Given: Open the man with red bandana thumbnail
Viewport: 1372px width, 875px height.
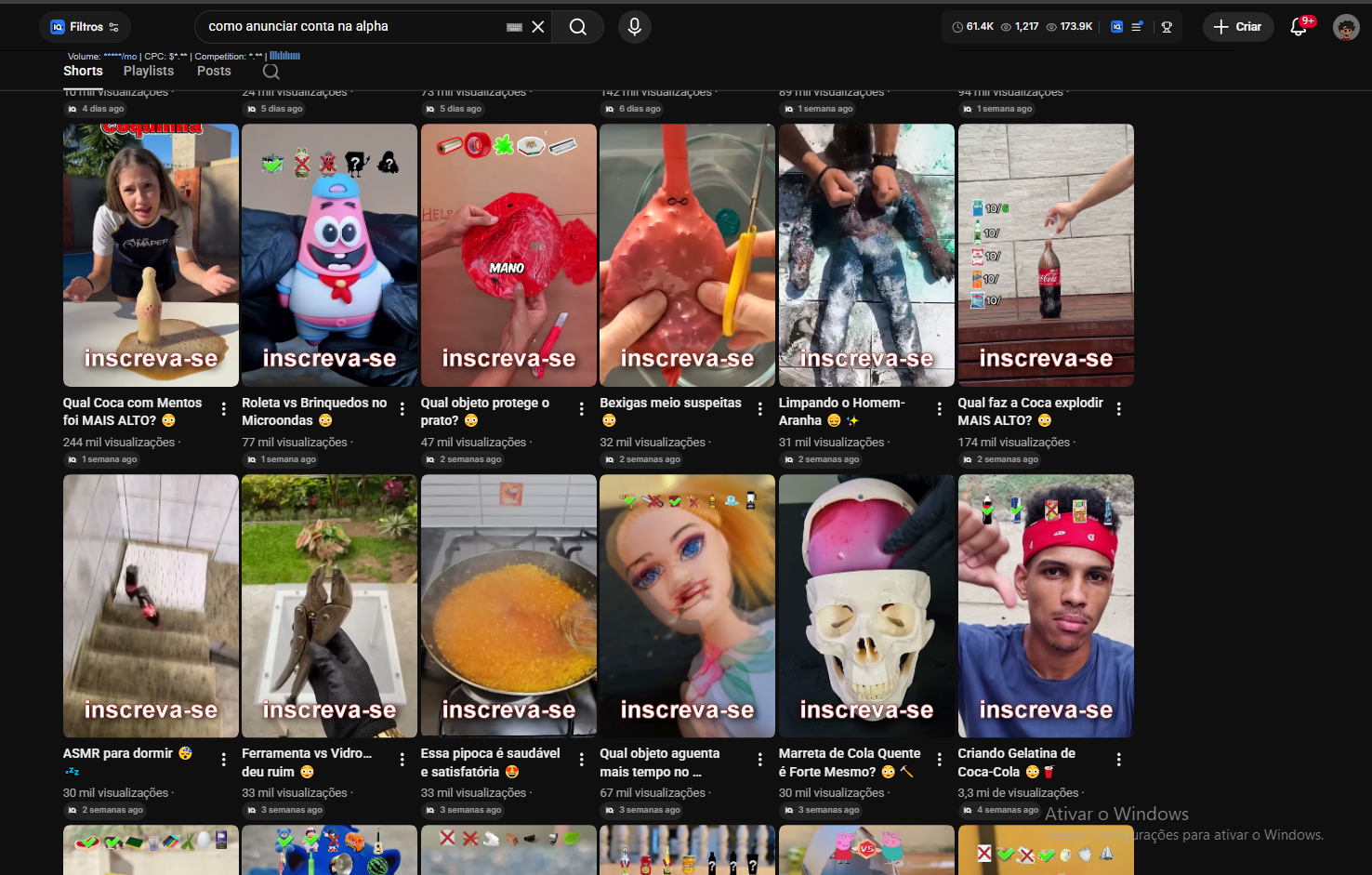Looking at the screenshot, I should point(1046,606).
